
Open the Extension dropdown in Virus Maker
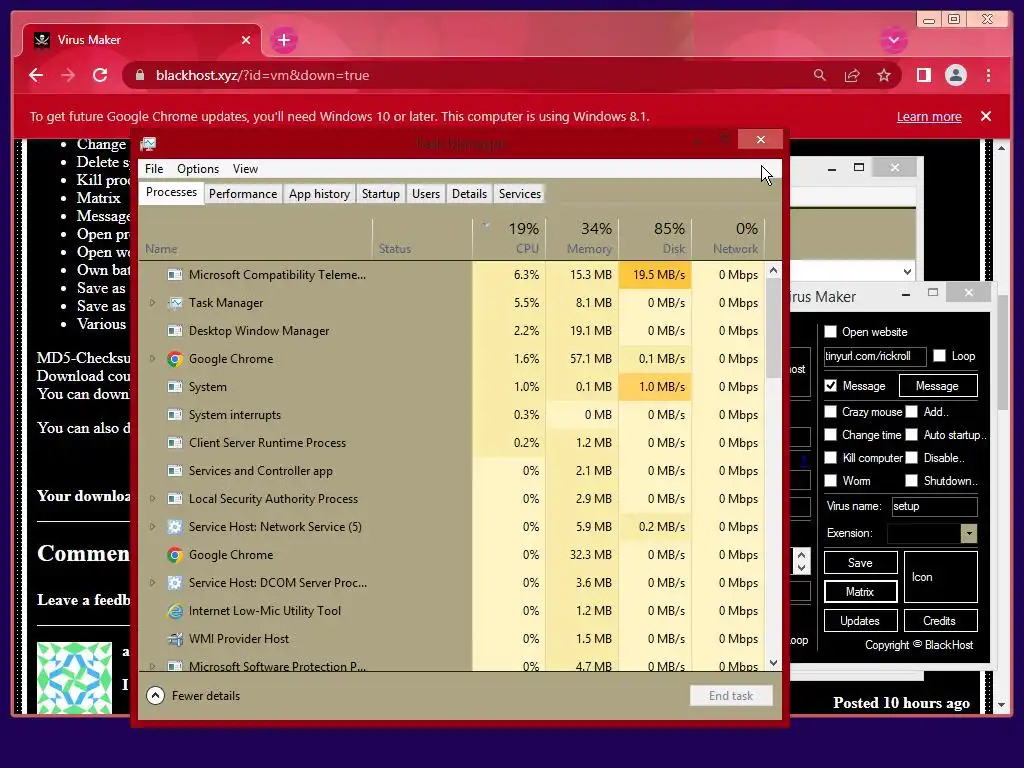(x=968, y=534)
